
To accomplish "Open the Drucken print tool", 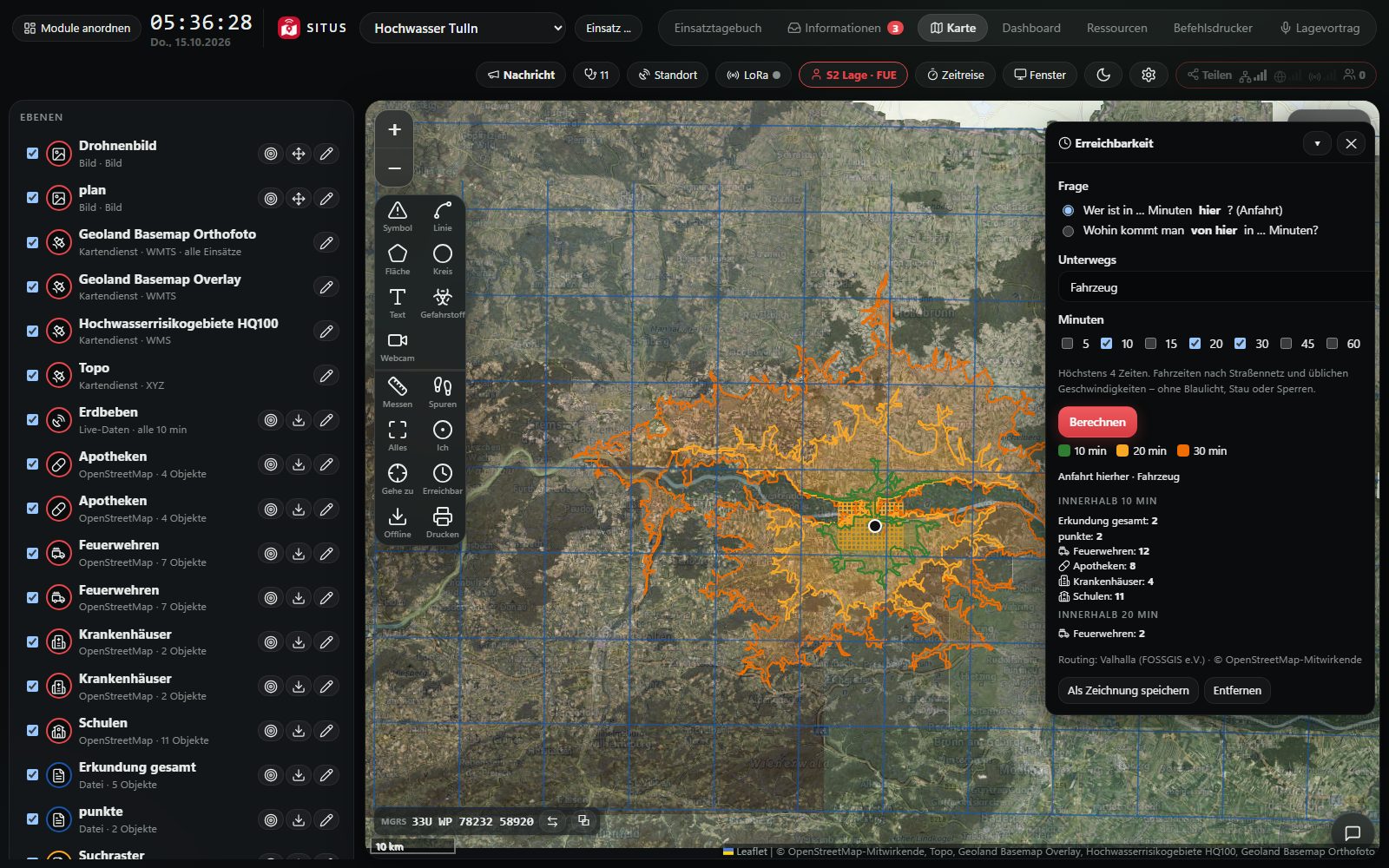I will click(443, 523).
